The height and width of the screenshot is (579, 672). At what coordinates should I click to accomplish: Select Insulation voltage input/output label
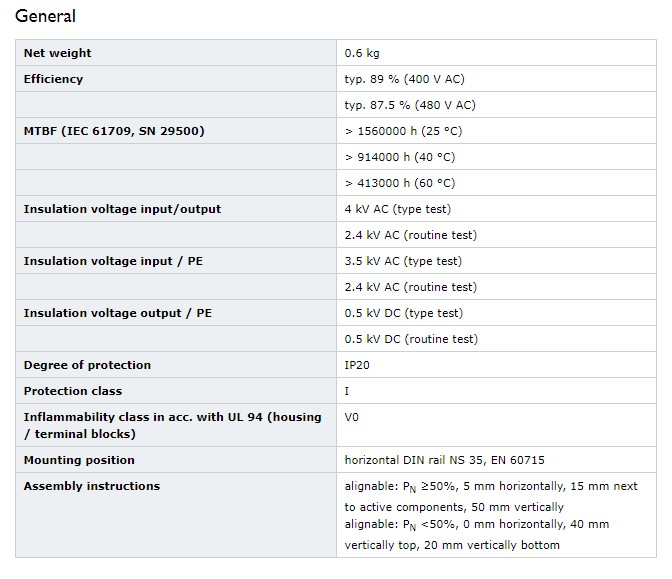pos(122,209)
